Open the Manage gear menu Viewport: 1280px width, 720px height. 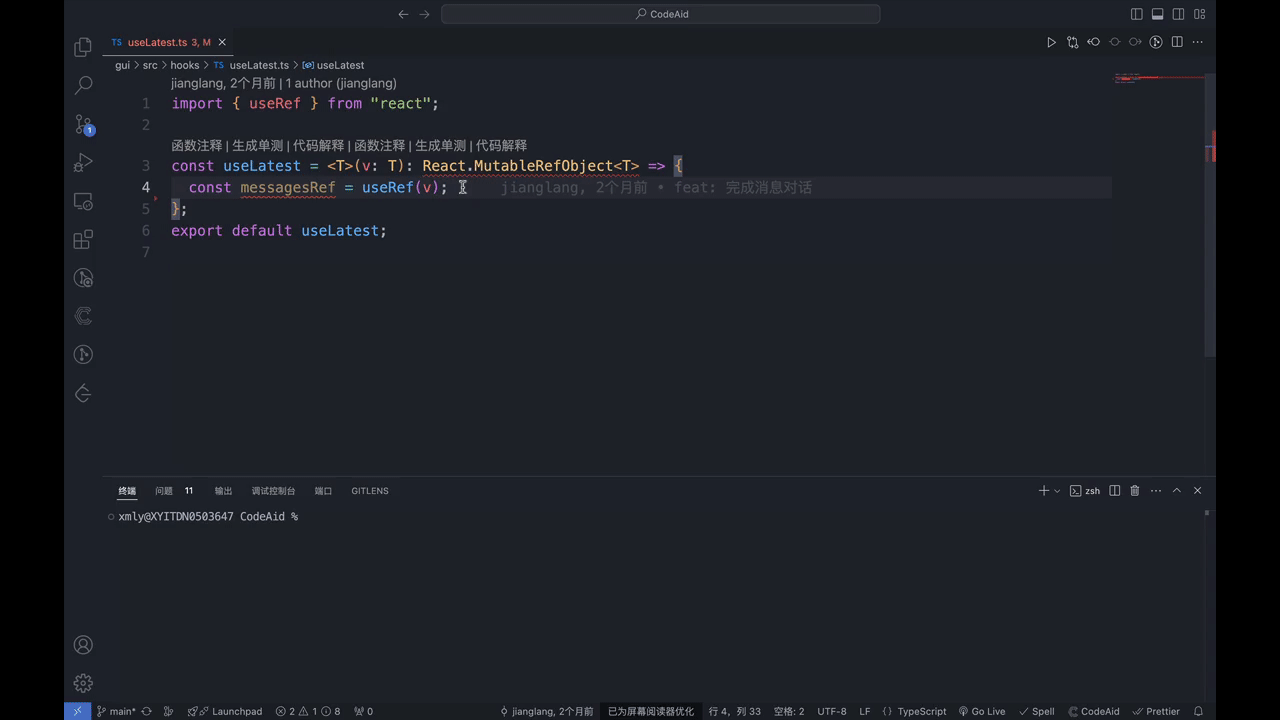click(x=84, y=683)
